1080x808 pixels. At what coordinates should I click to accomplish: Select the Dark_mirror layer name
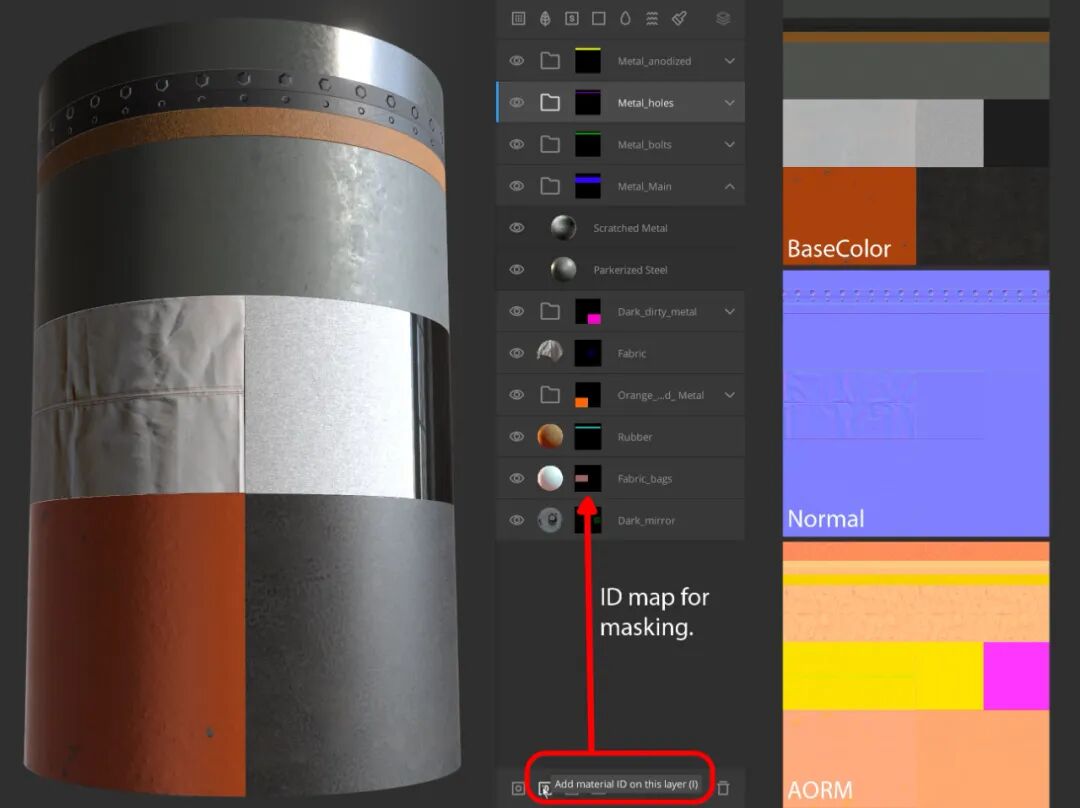(646, 520)
